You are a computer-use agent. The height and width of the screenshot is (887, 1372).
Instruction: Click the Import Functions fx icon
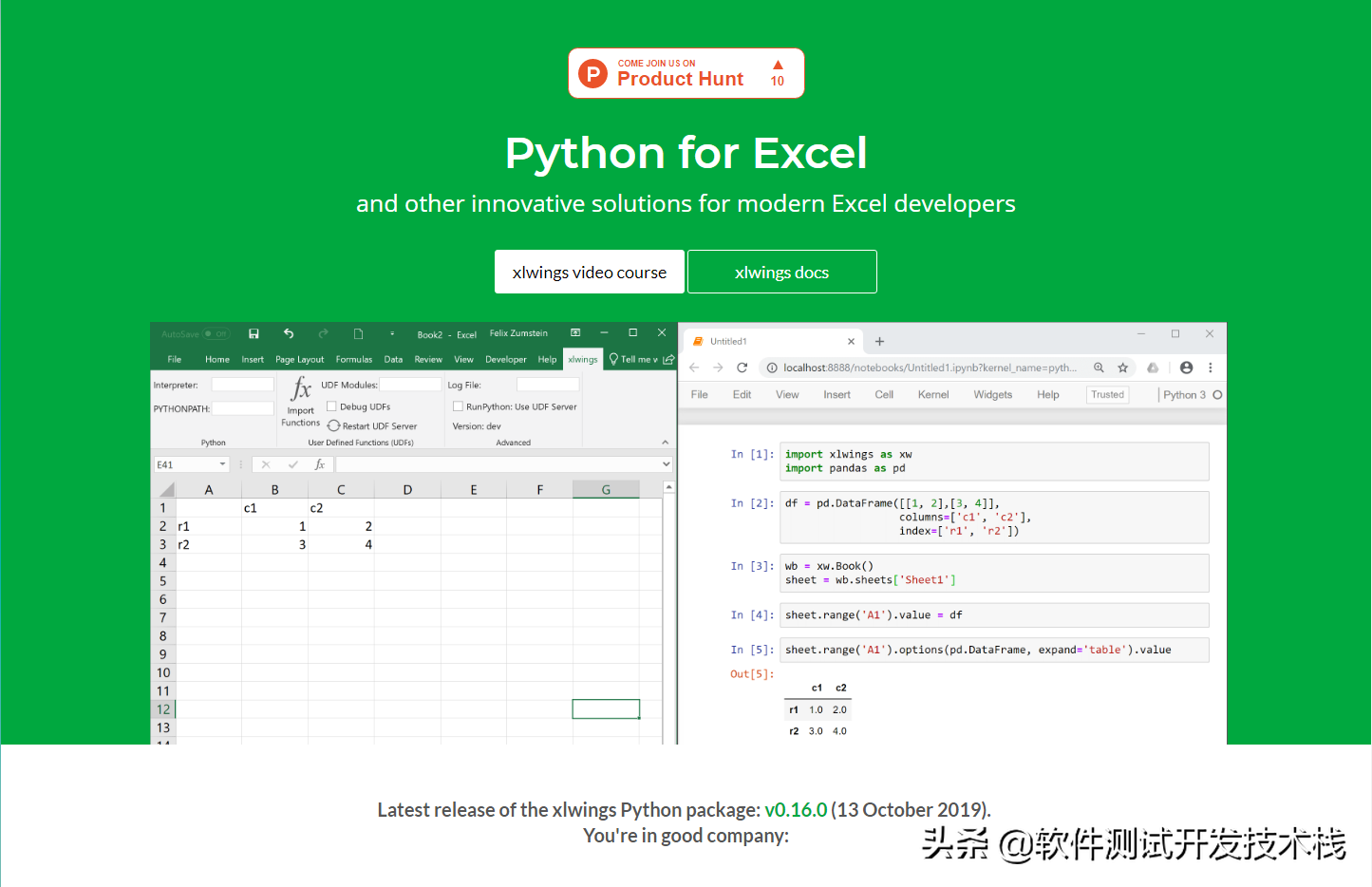[x=301, y=388]
